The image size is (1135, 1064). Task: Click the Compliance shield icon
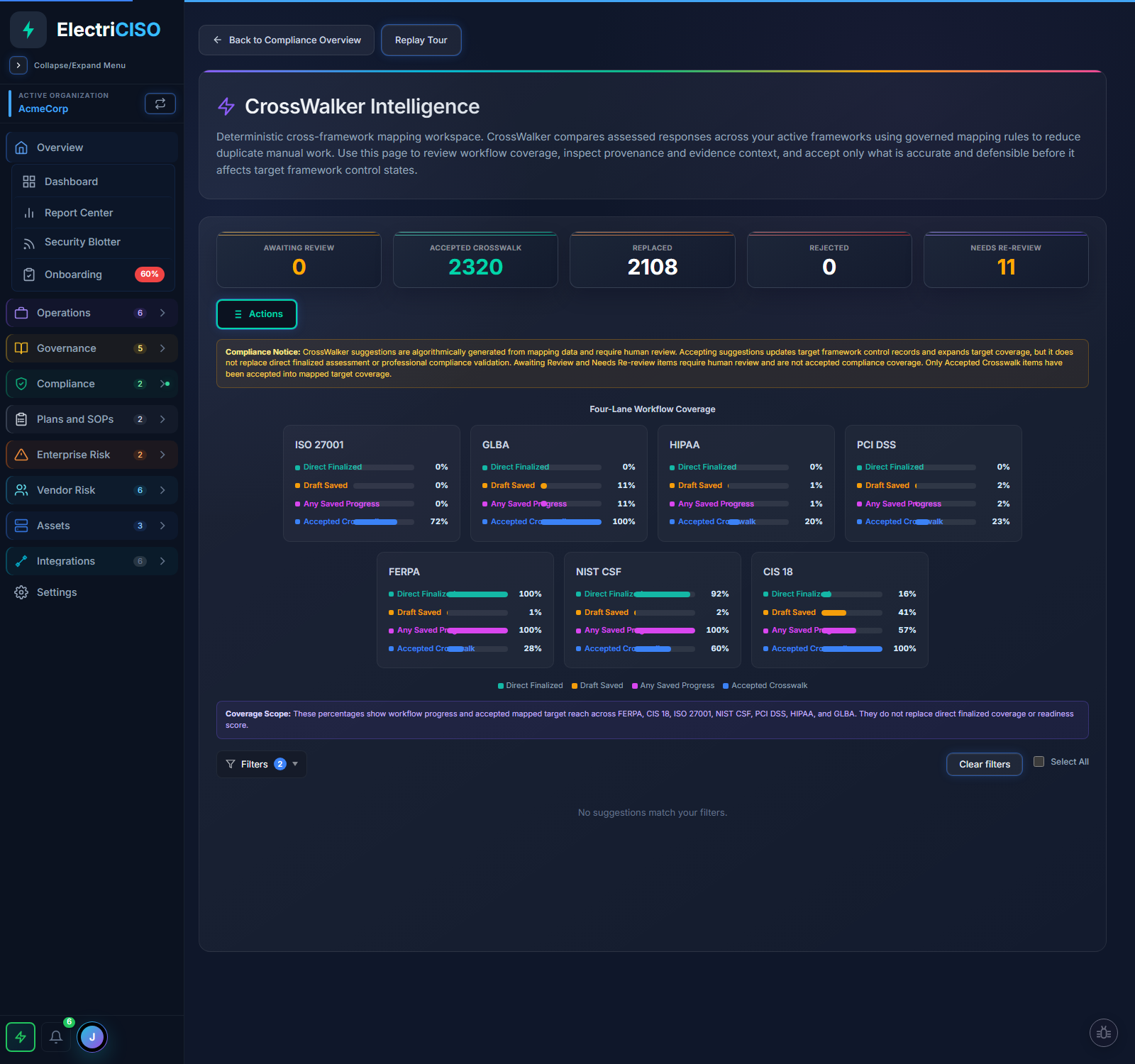click(x=21, y=384)
